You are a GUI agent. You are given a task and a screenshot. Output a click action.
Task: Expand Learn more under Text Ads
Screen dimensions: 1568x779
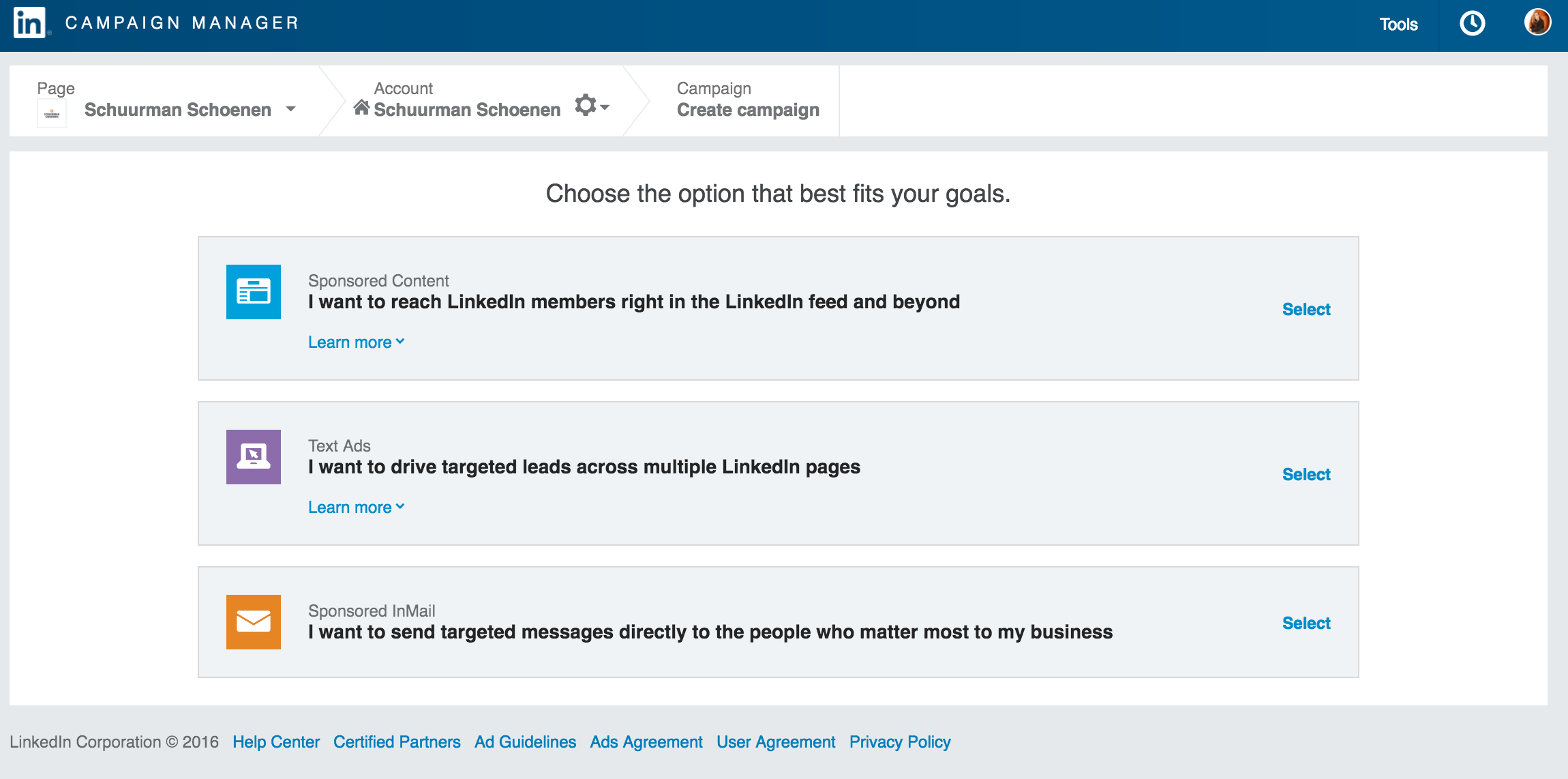point(356,508)
